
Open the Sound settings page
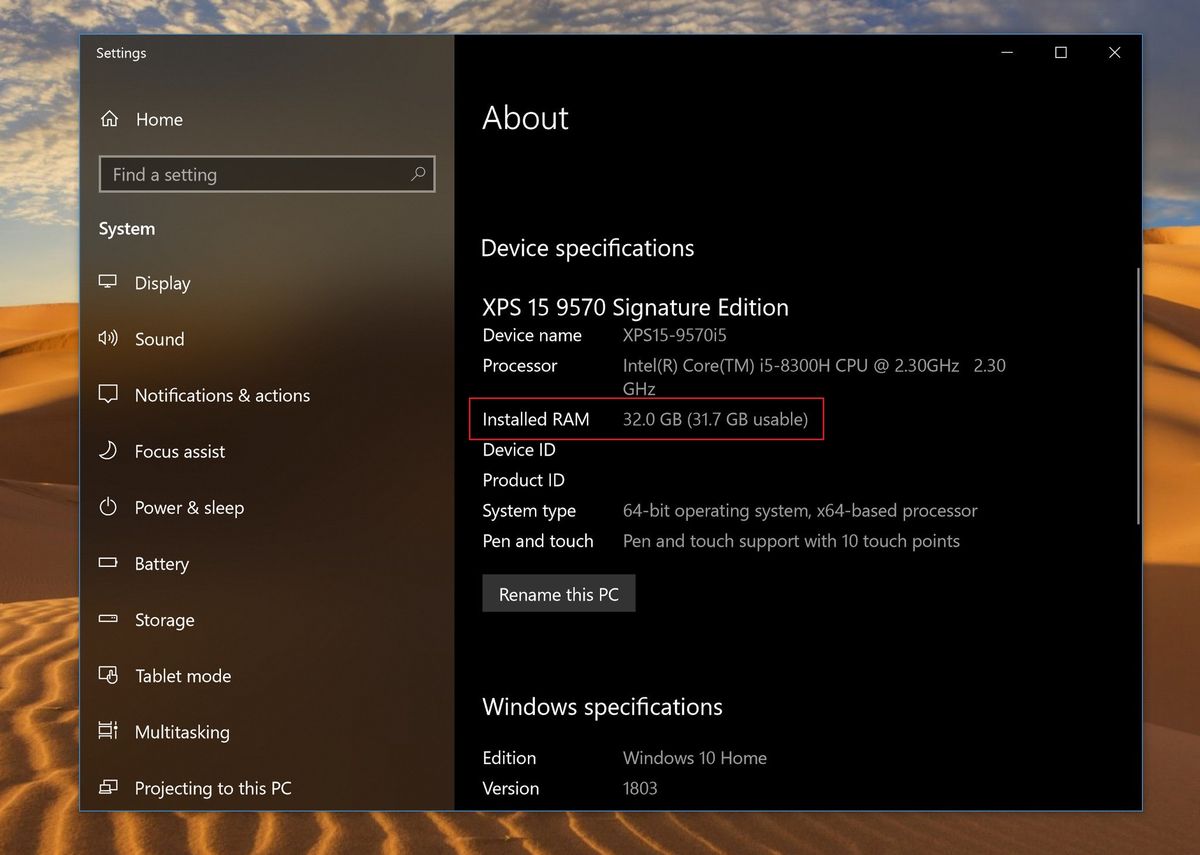[159, 338]
